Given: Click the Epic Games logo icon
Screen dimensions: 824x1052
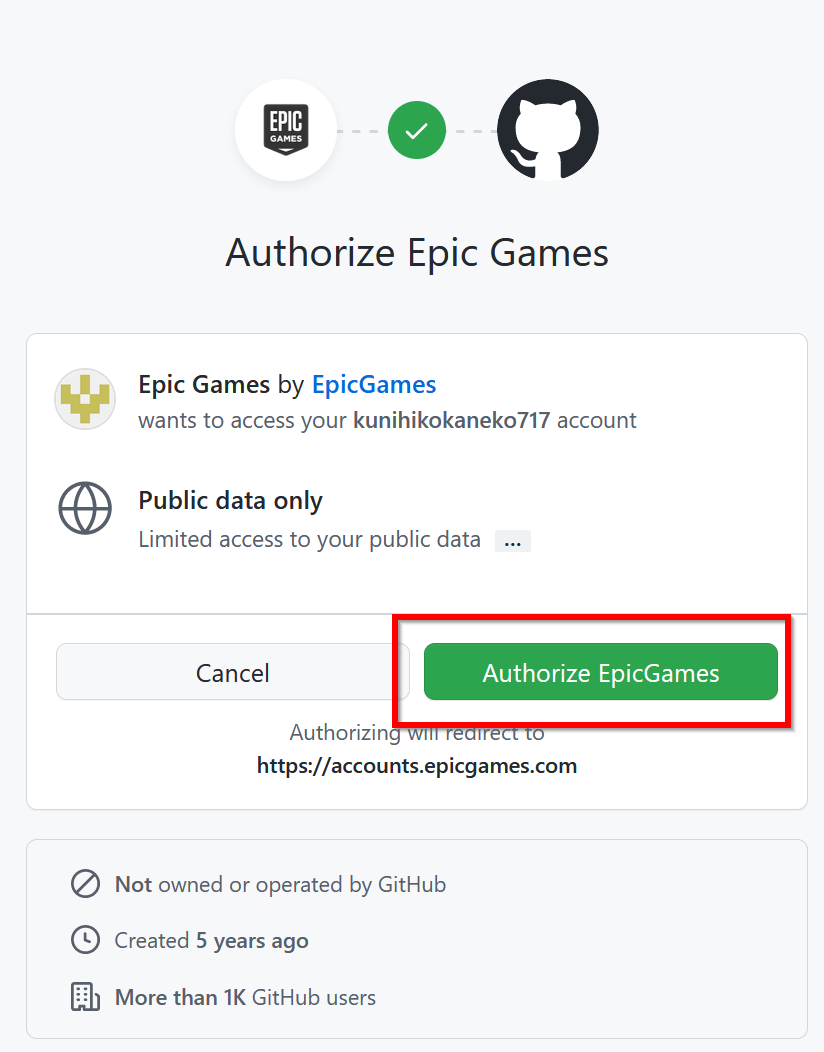Looking at the screenshot, I should pyautogui.click(x=286, y=130).
